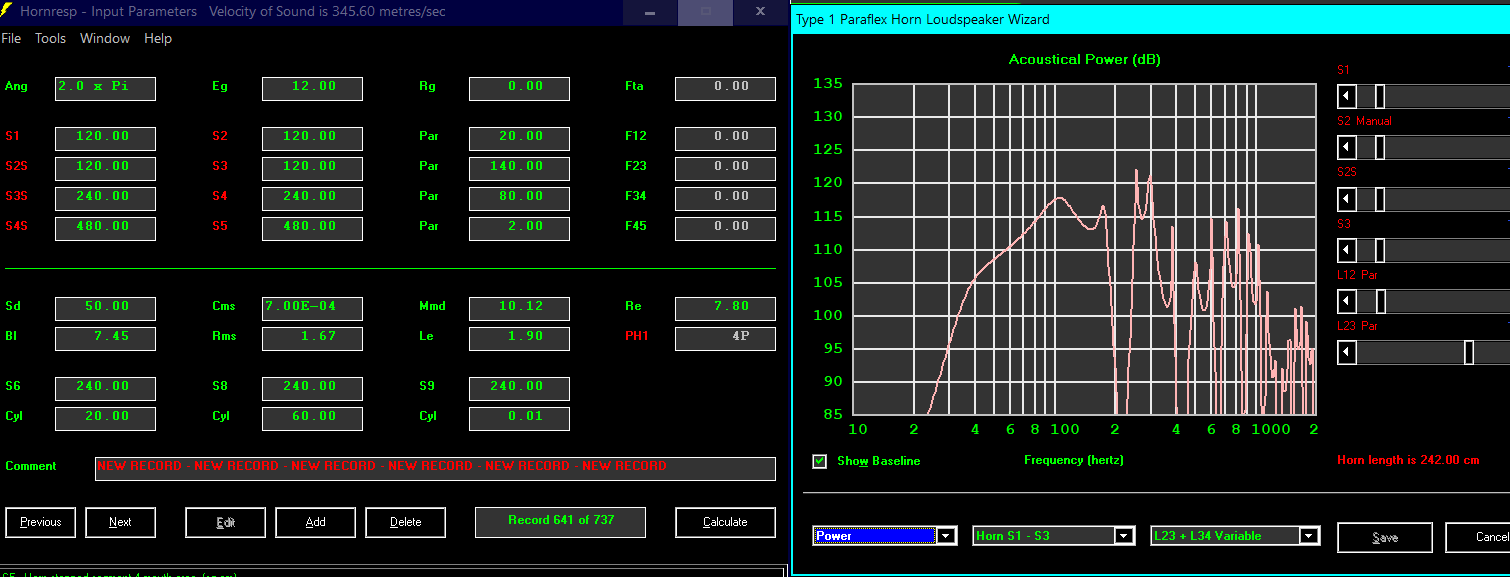This screenshot has width=1510, height=577.
Task: Click the S2 Manual slider thumb
Action: click(x=1380, y=147)
